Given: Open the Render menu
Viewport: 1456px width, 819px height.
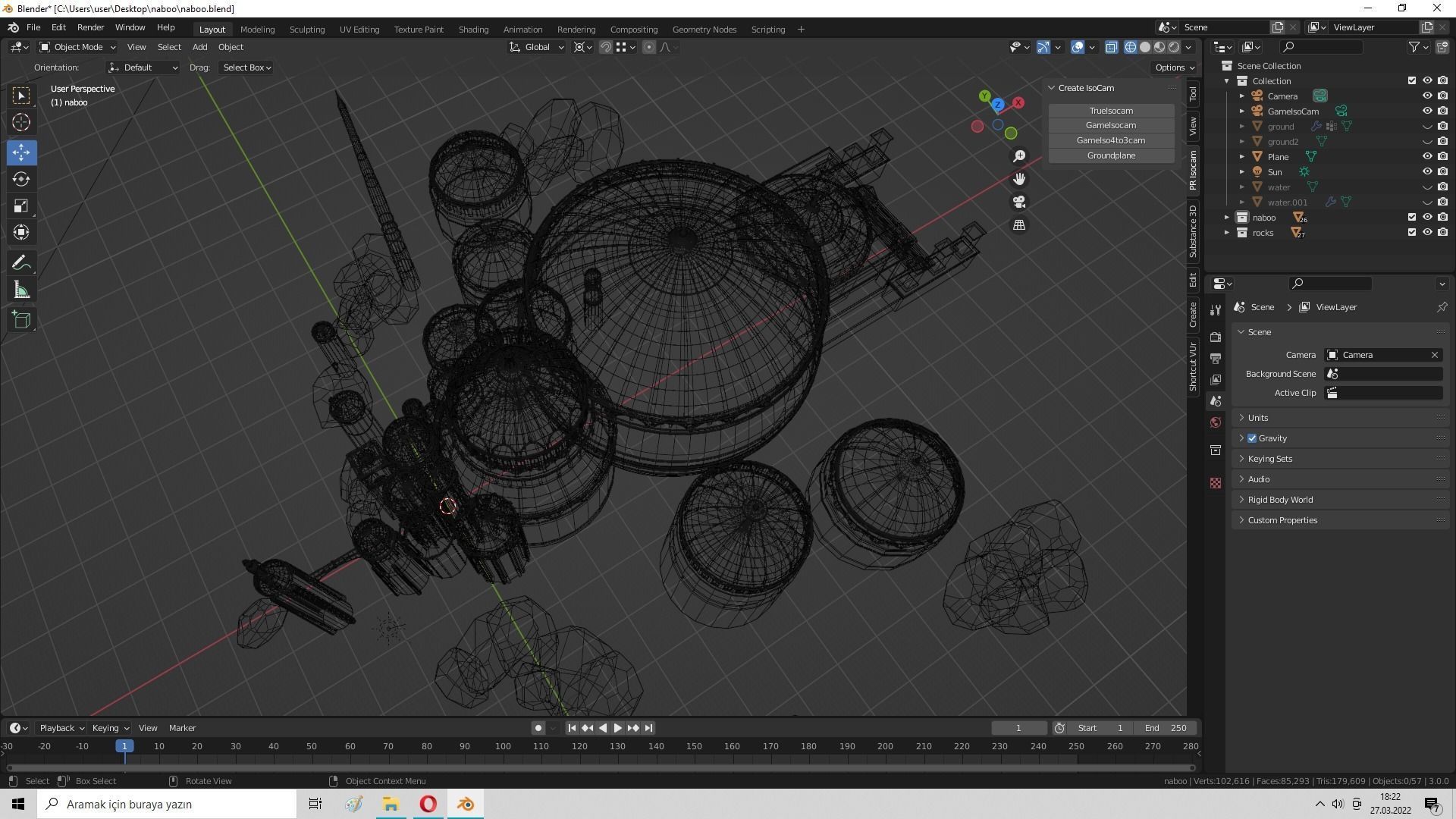Looking at the screenshot, I should point(90,27).
